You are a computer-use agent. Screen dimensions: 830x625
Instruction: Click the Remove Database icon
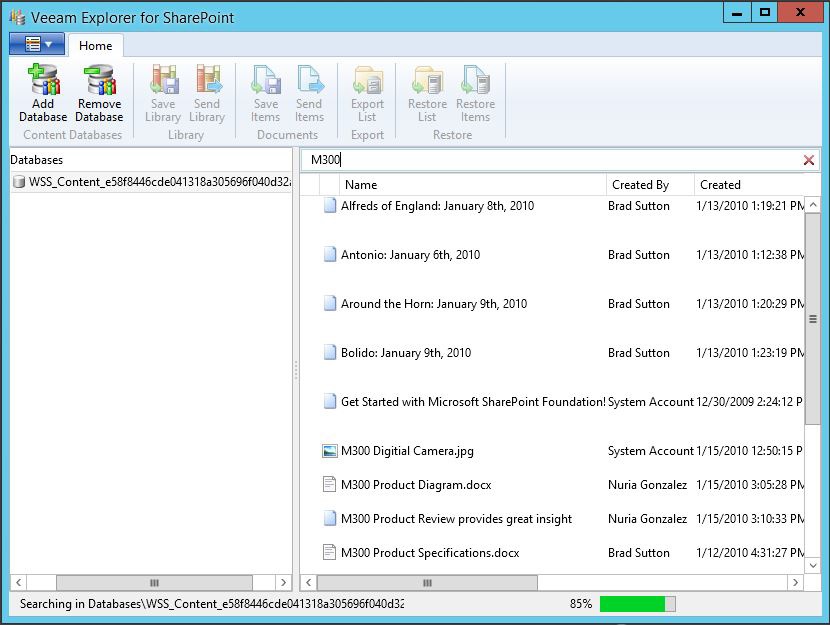coord(100,79)
